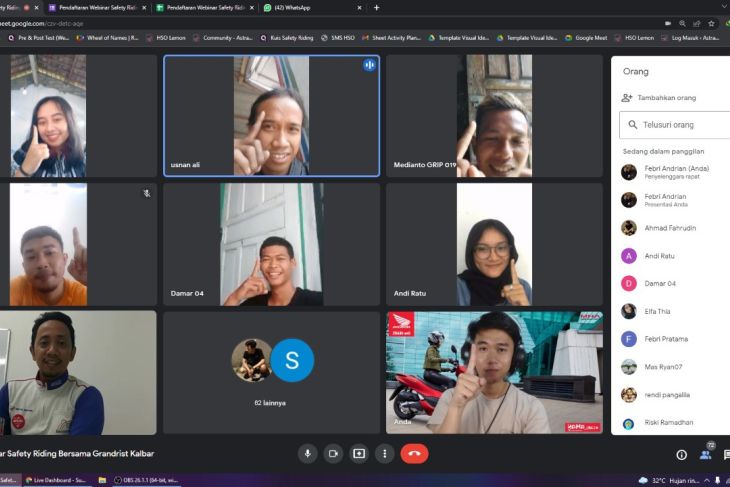This screenshot has height=487, width=730.
Task: Toggle the people panel icon with badge 72
Action: (x=706, y=454)
